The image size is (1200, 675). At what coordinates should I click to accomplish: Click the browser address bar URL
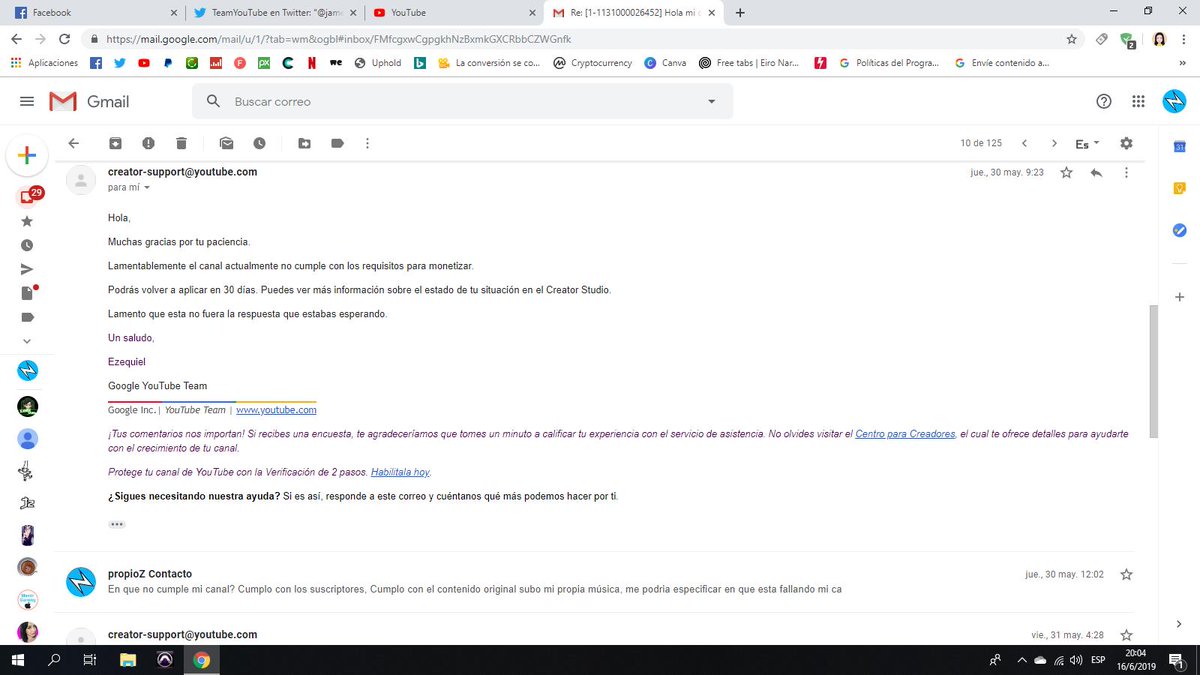[338, 39]
